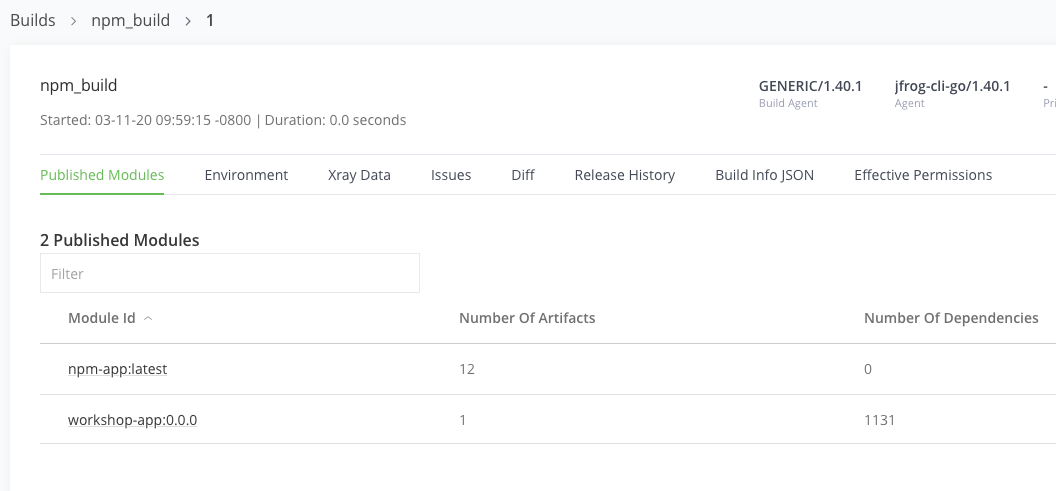Switch to the Published Modules tab
The image size is (1056, 491).
[102, 175]
